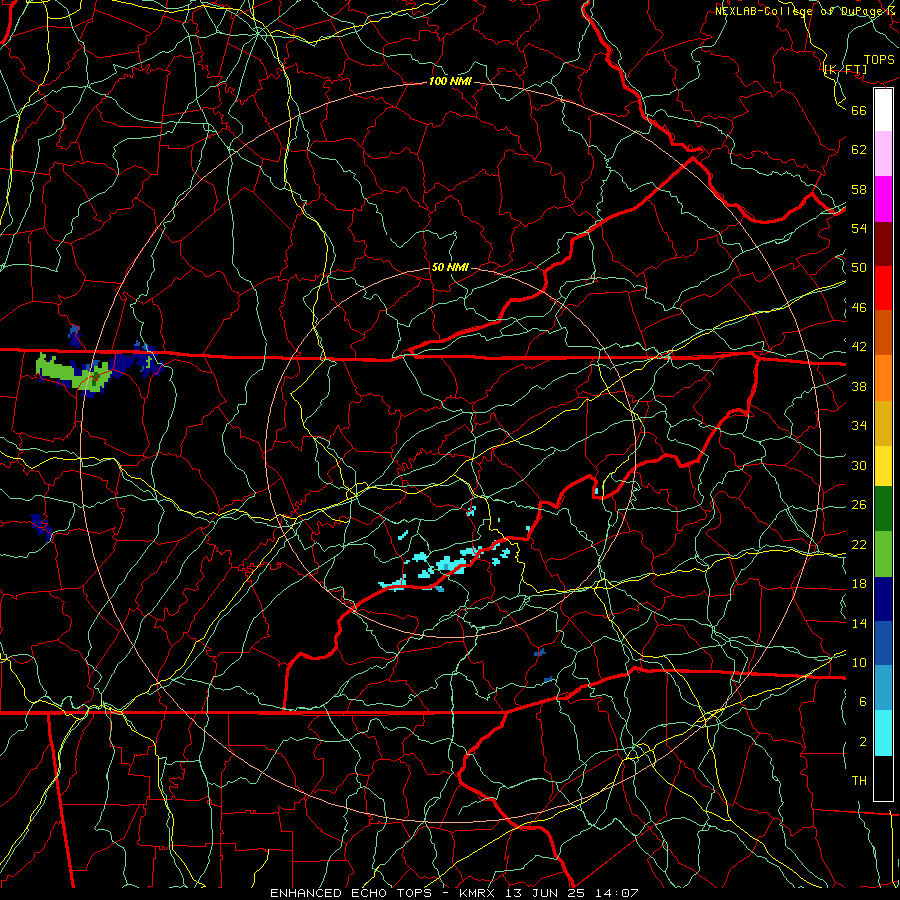Click the legend label "TH"

click(x=859, y=781)
